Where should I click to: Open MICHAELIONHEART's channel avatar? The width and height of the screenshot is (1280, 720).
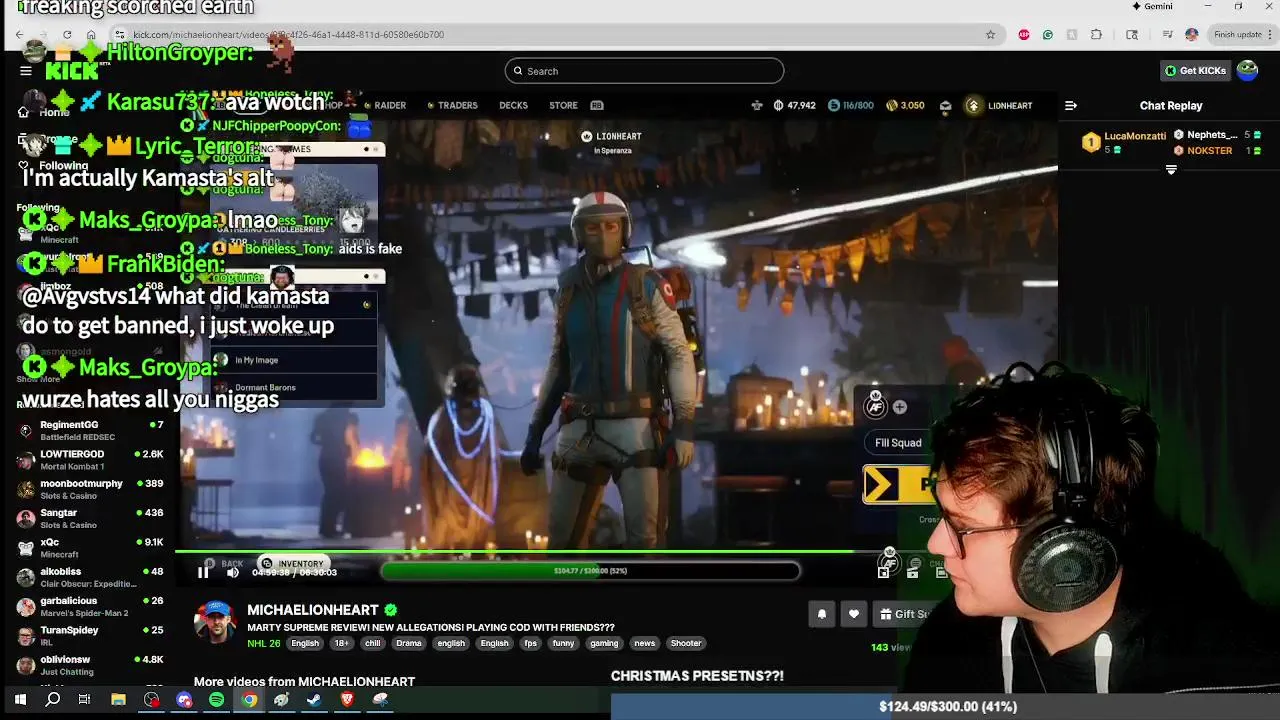tap(215, 622)
